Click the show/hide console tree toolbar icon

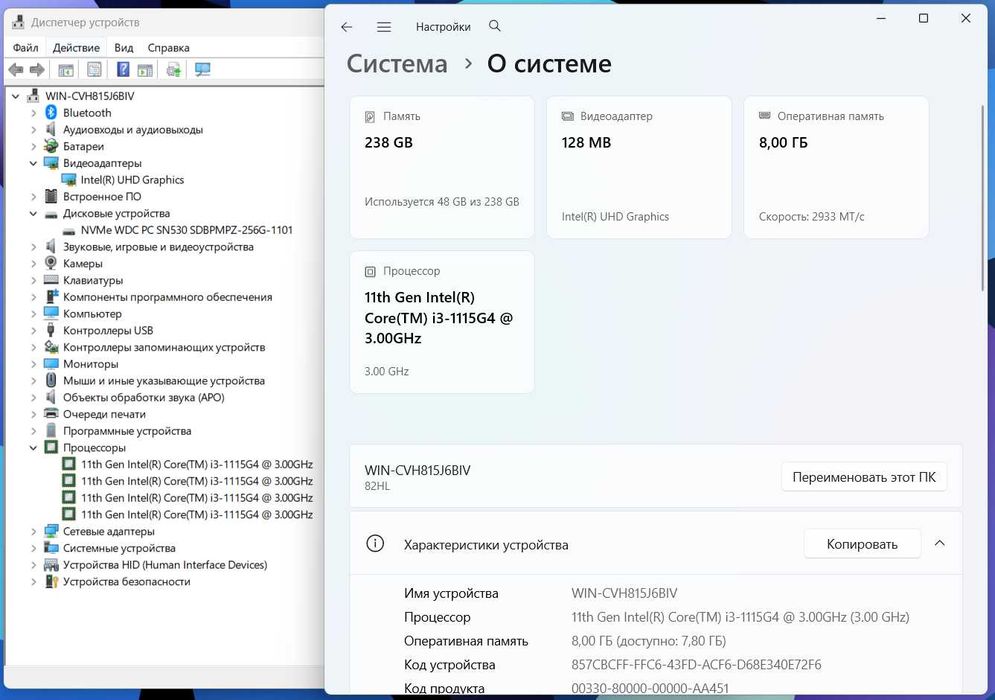[66, 70]
